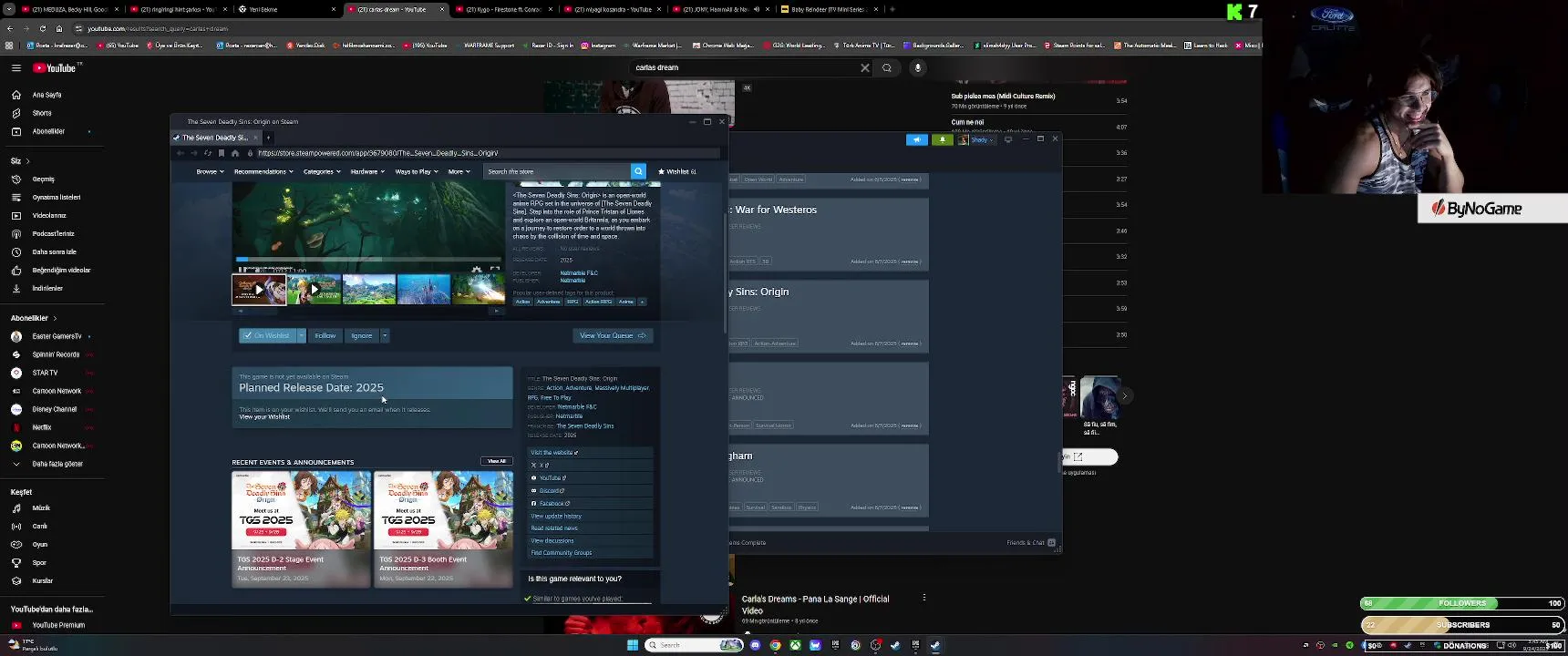Click View Your Queue button
Image resolution: width=1568 pixels, height=656 pixels.
tap(613, 335)
